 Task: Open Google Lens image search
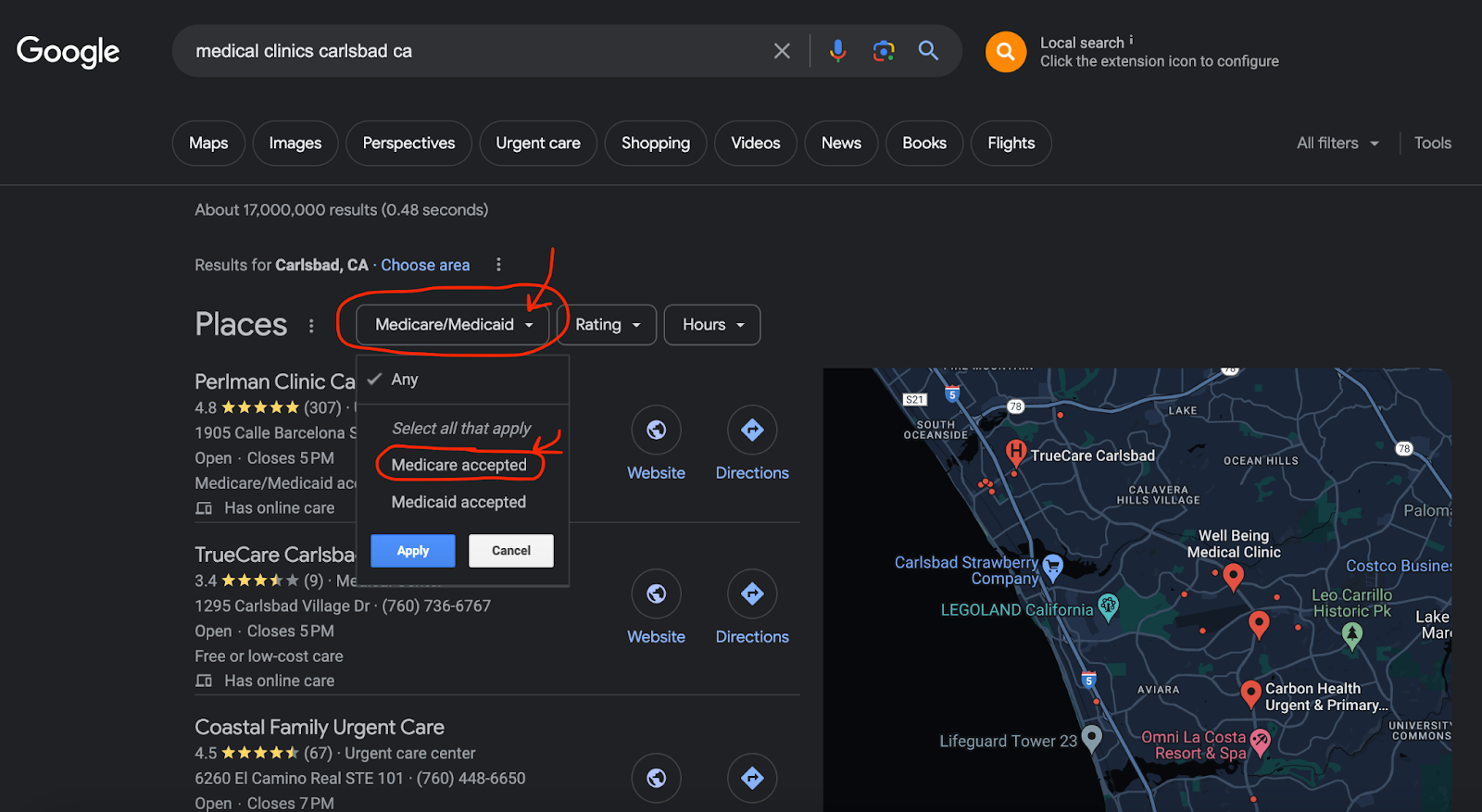[884, 51]
